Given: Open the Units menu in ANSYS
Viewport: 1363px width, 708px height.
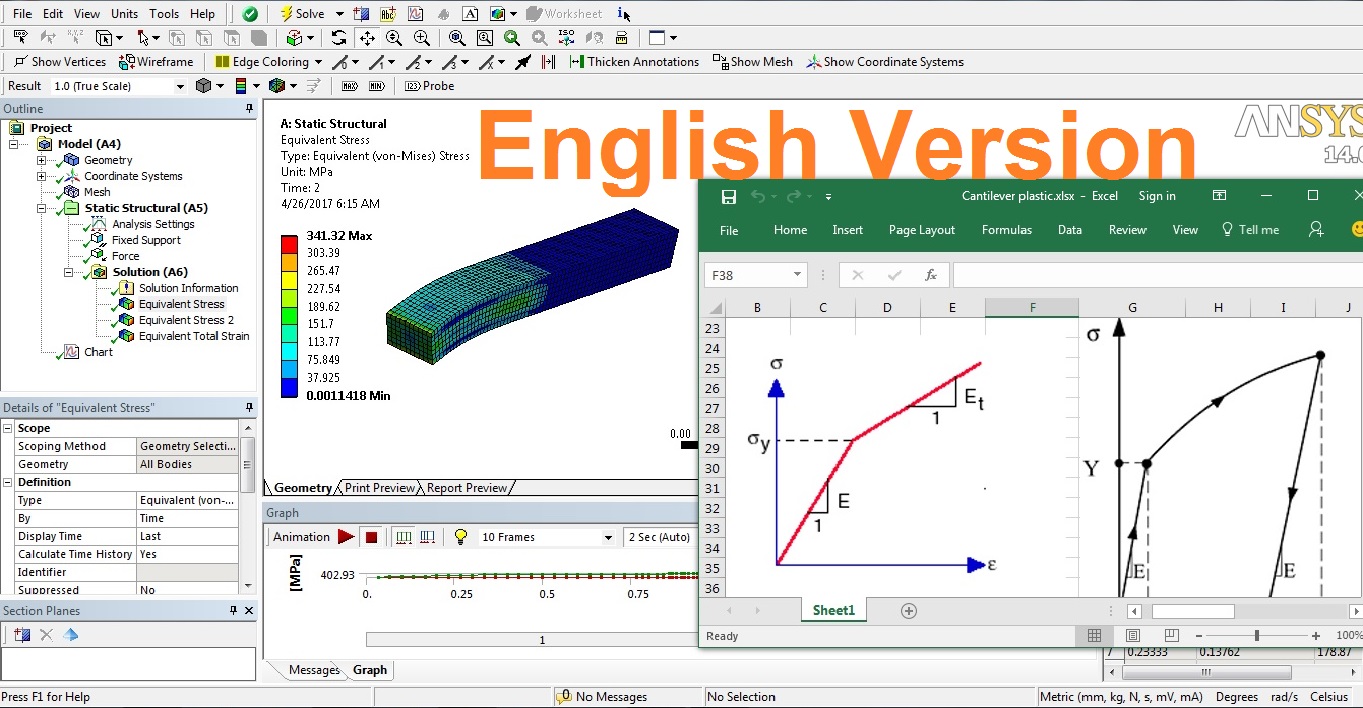Looking at the screenshot, I should (124, 14).
